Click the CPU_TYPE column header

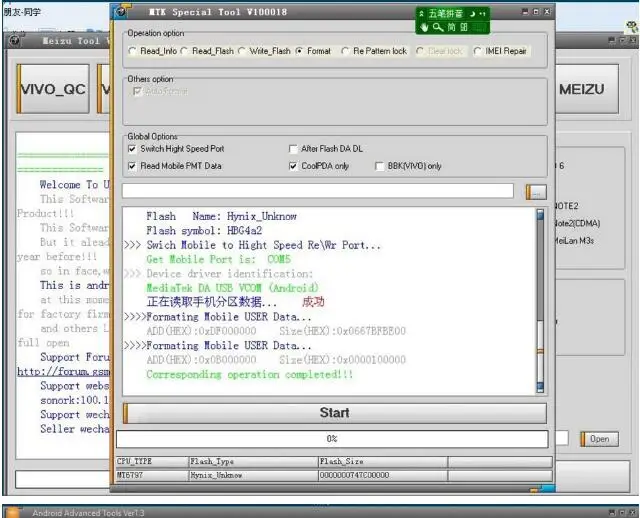152,461
